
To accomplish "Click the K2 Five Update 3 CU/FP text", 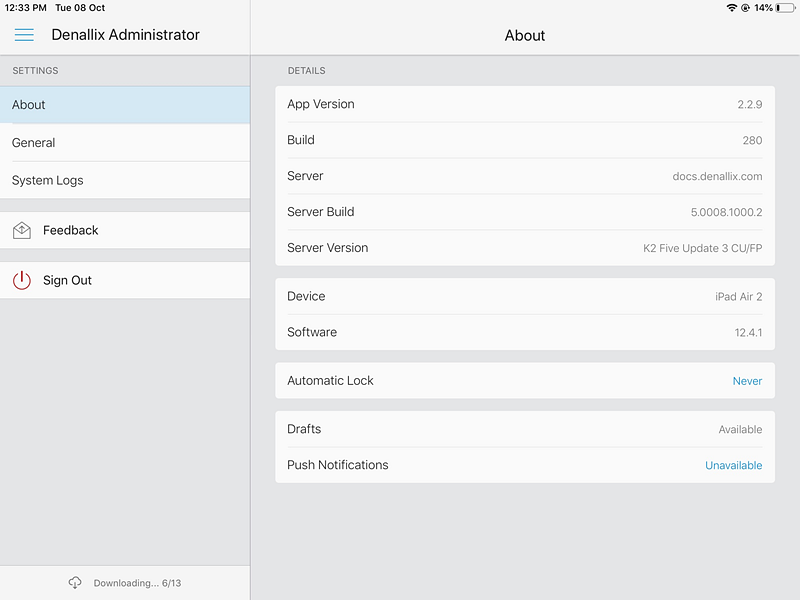I will 702,248.
